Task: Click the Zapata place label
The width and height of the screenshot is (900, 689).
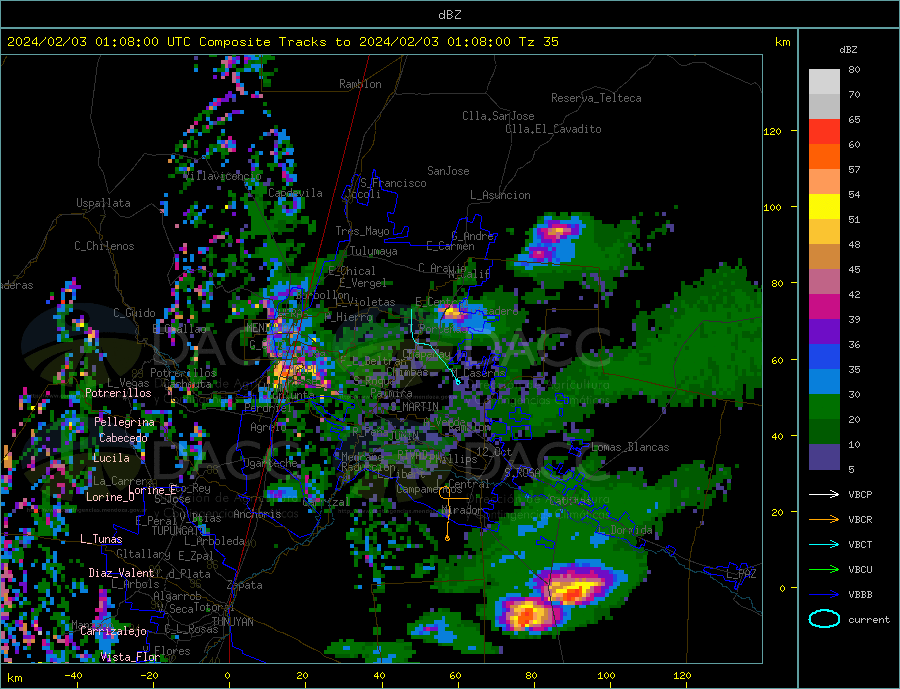Action: click(245, 585)
